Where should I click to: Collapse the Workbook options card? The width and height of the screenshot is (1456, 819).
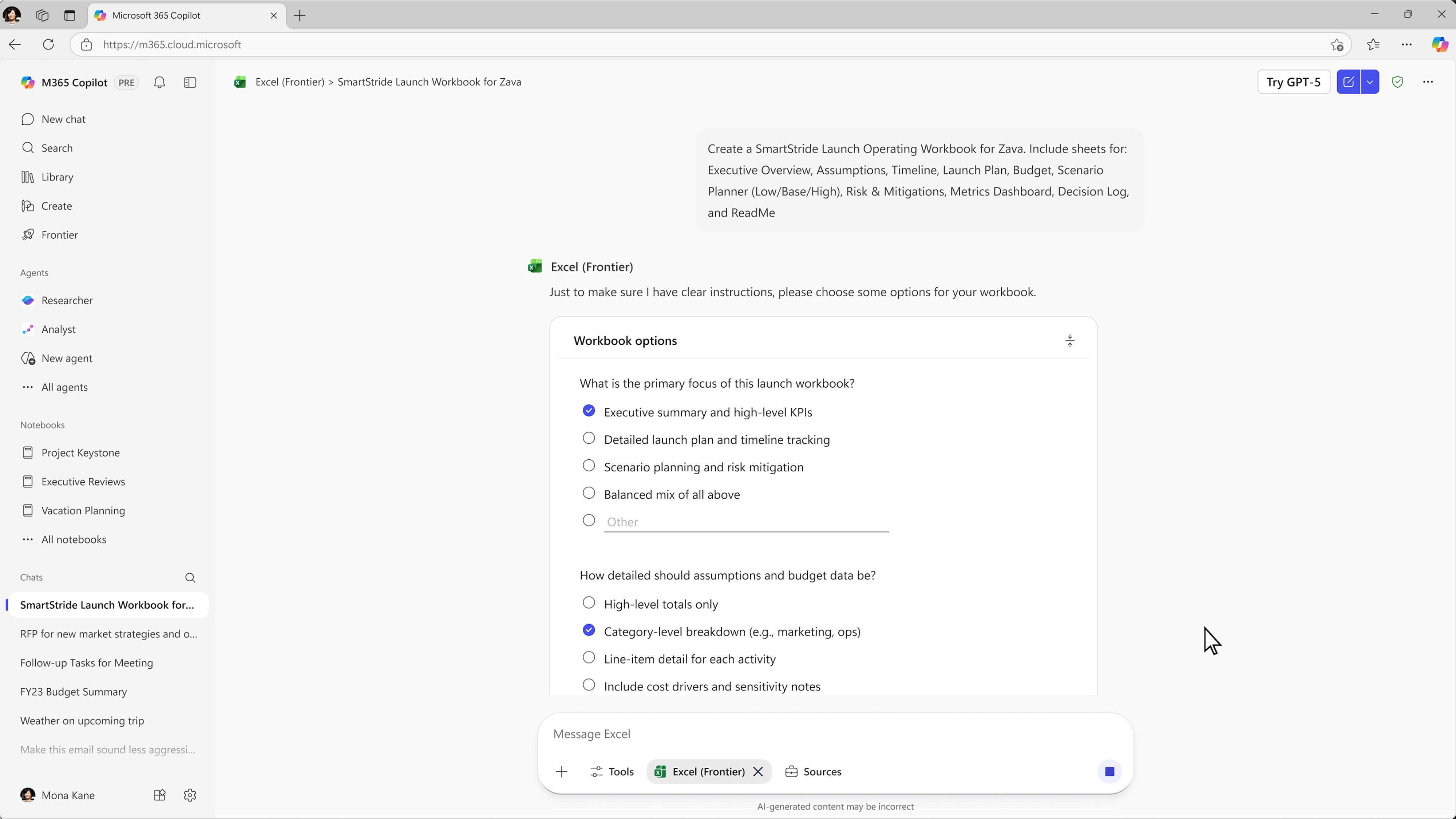1069,341
